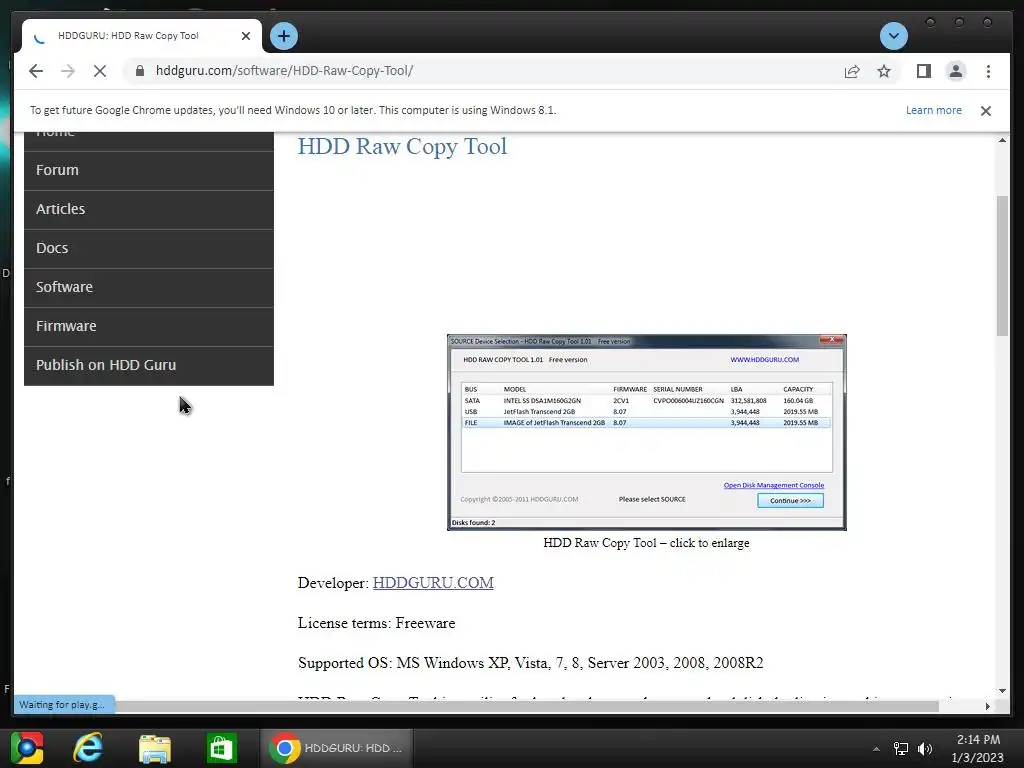Click the scroll up arrow
The image size is (1024, 768).
(x=1002, y=140)
